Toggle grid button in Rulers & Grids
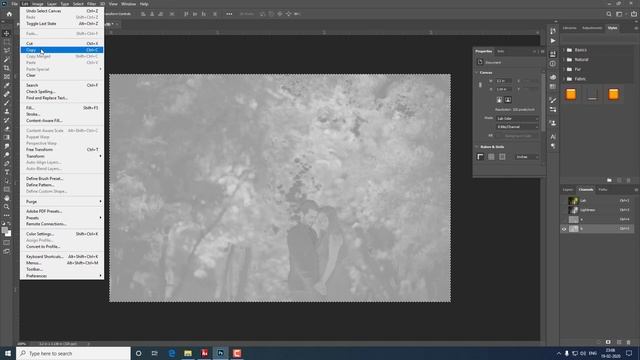640x360 pixels. point(491,157)
